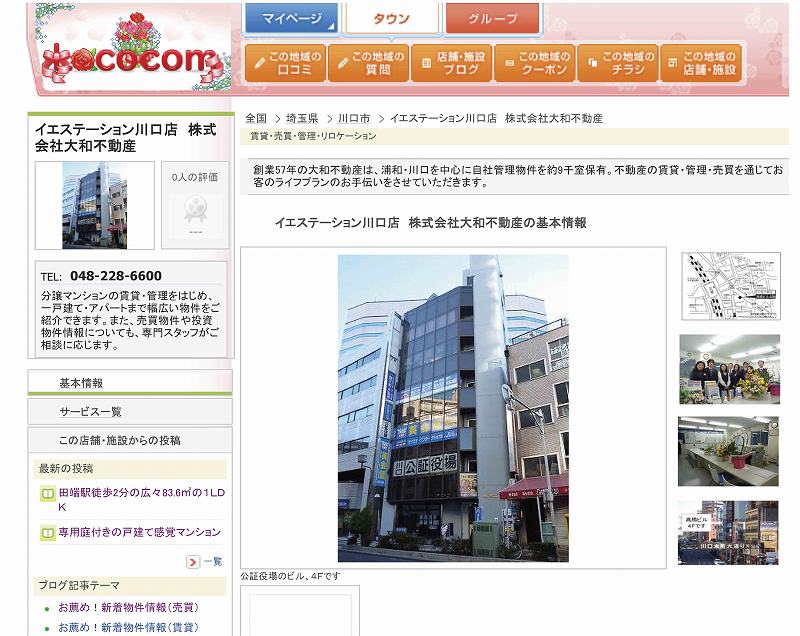Open この地域のクーポン button
Image resolution: width=800 pixels, height=636 pixels.
click(535, 63)
